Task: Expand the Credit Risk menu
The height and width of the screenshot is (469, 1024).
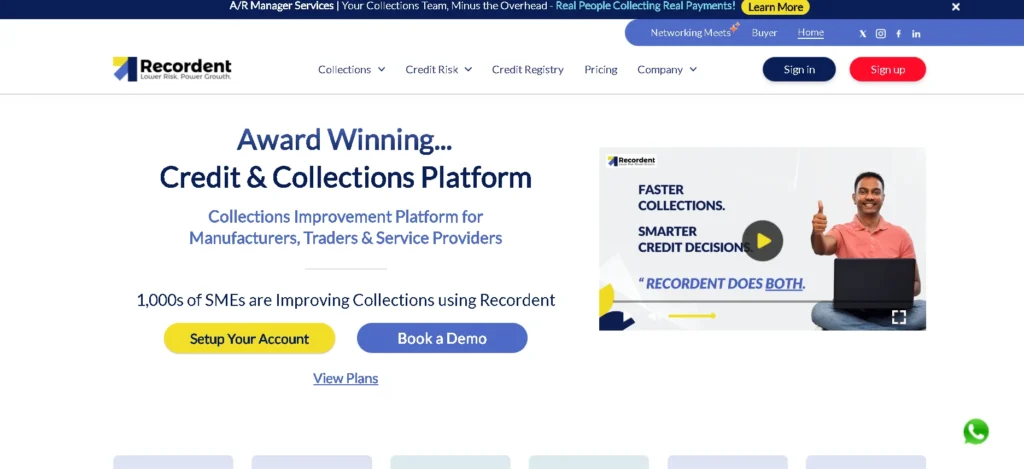Action: [438, 69]
